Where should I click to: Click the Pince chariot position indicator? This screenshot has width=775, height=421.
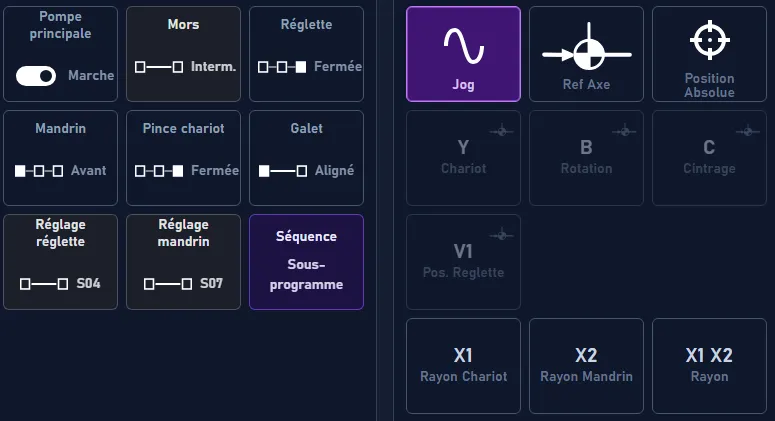159,171
